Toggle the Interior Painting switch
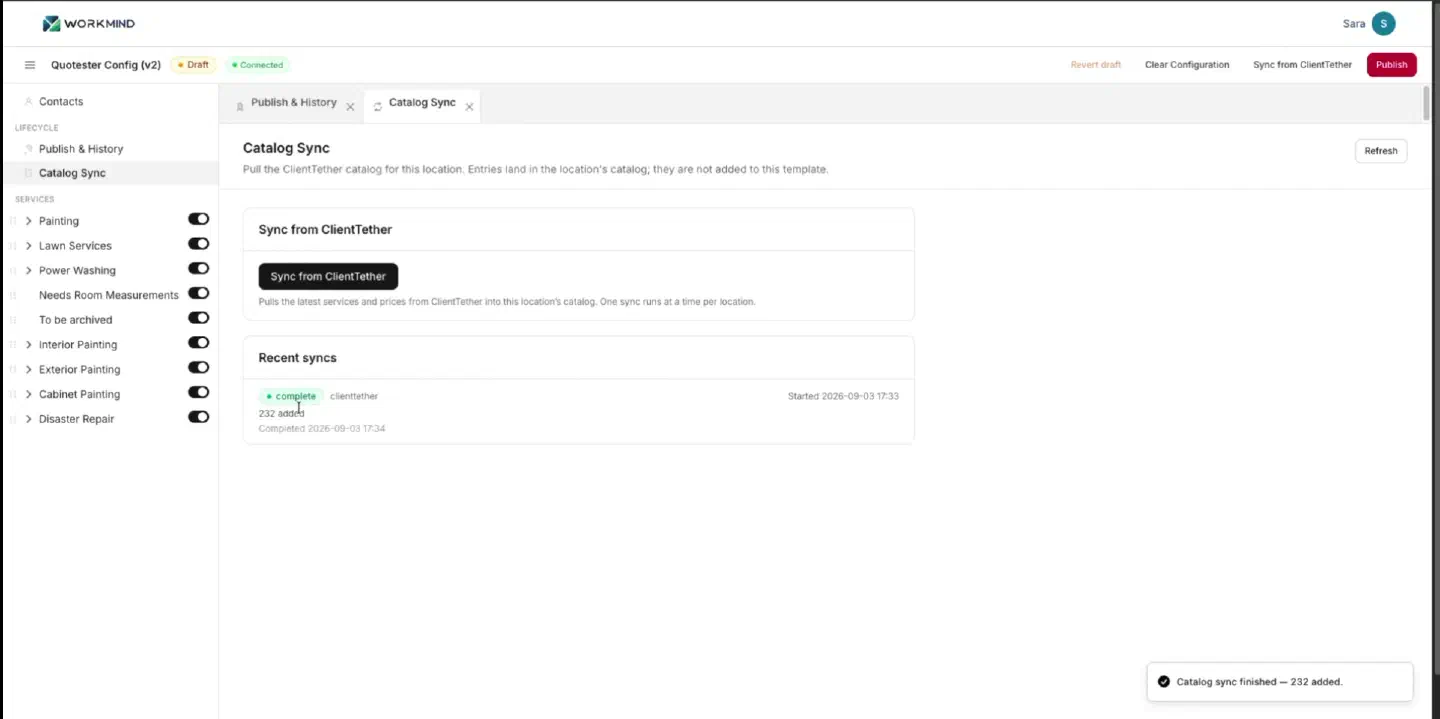The image size is (1440, 719). coord(199,343)
